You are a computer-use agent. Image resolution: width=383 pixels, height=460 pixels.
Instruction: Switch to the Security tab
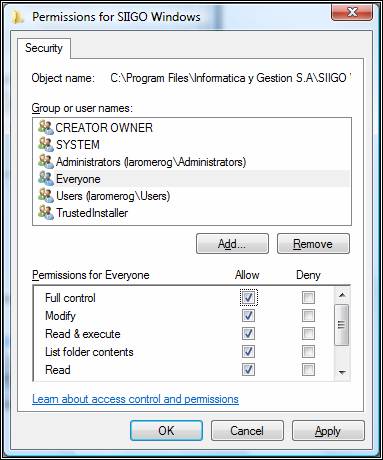[x=44, y=48]
